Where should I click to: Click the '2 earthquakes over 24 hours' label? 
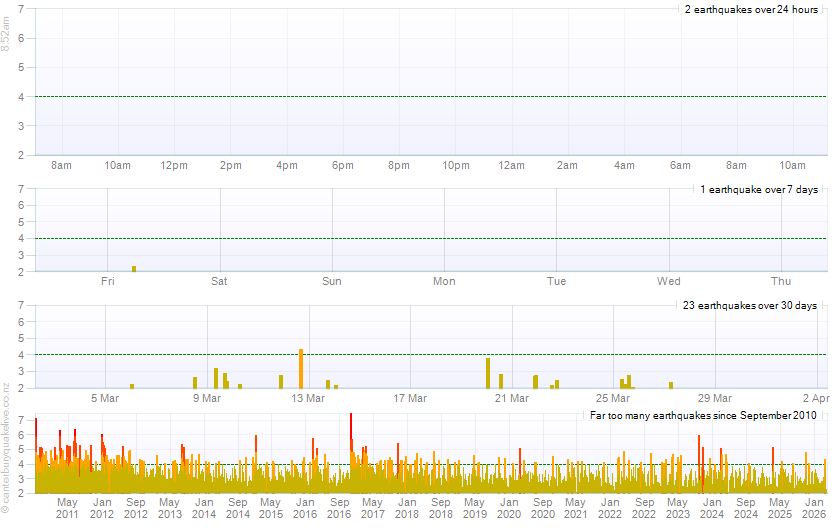point(751,10)
